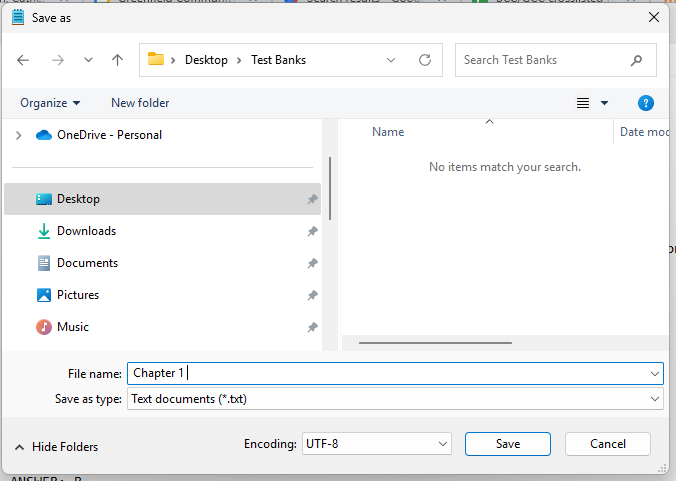
Task: Refresh the Test Banks folder view
Action: 425,60
